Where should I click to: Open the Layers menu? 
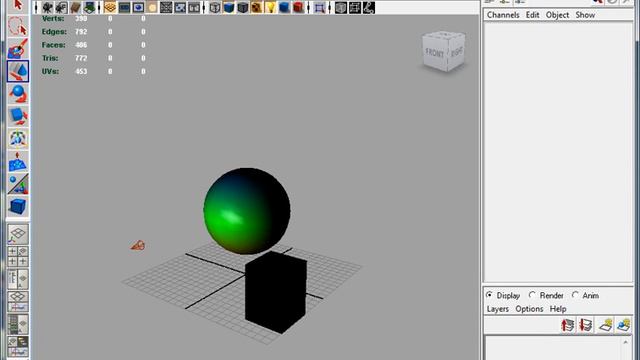[498, 309]
